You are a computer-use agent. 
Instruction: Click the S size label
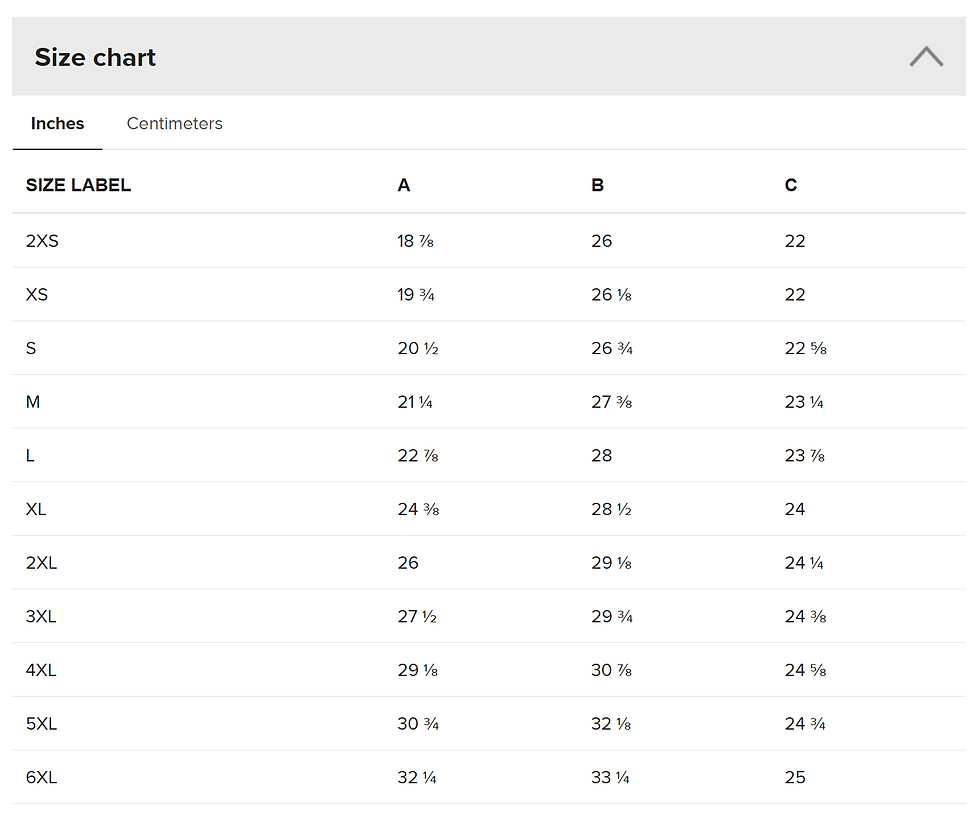(x=31, y=349)
